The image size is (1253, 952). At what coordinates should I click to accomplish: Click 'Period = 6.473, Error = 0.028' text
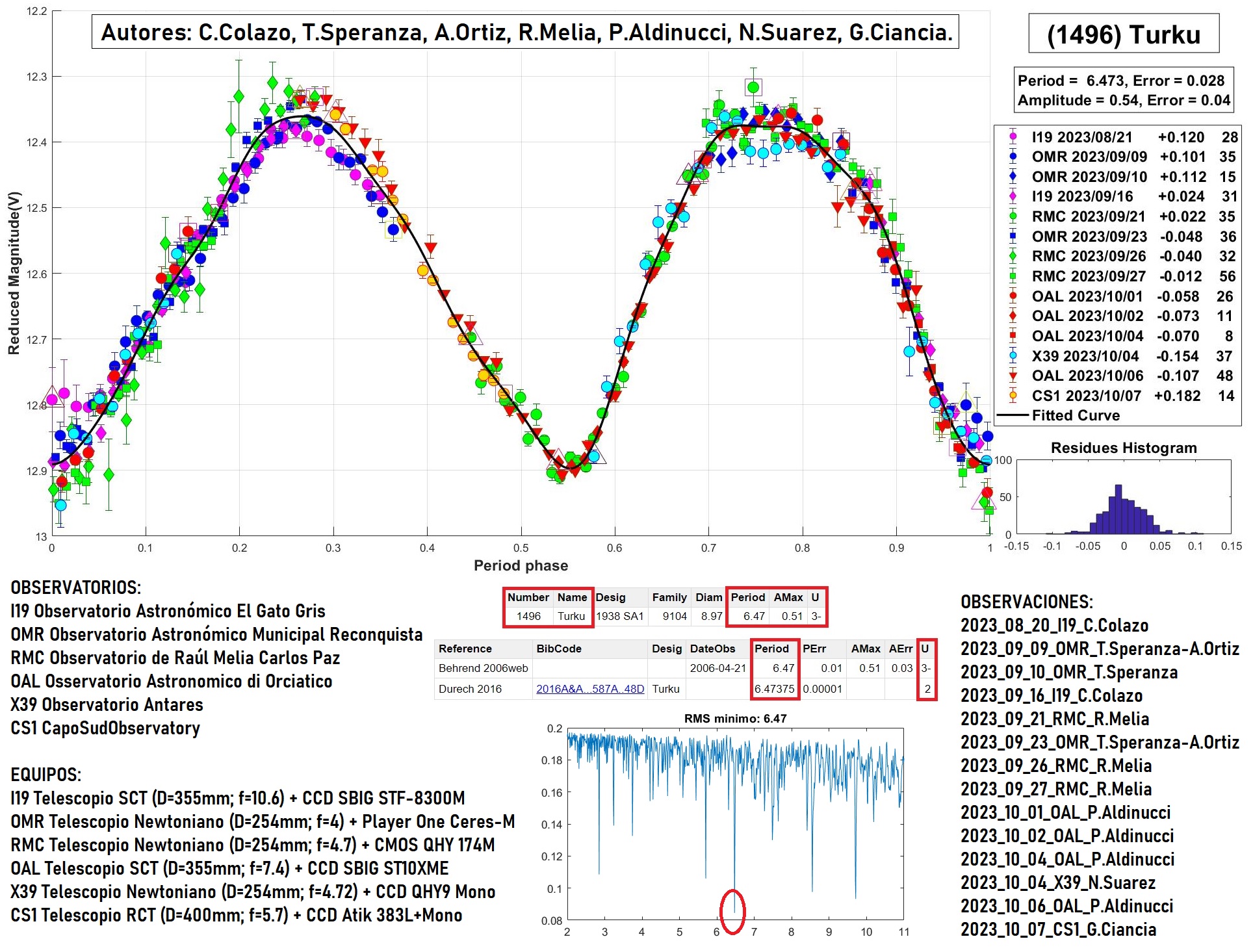click(x=1121, y=81)
